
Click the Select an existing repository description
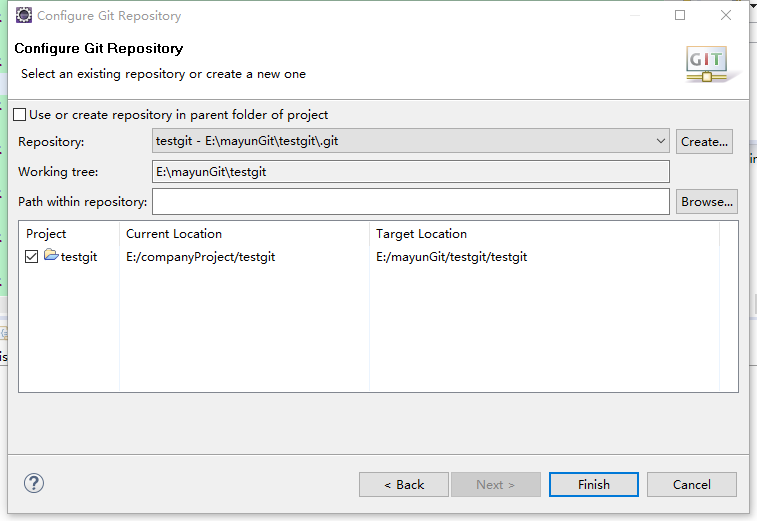[163, 74]
